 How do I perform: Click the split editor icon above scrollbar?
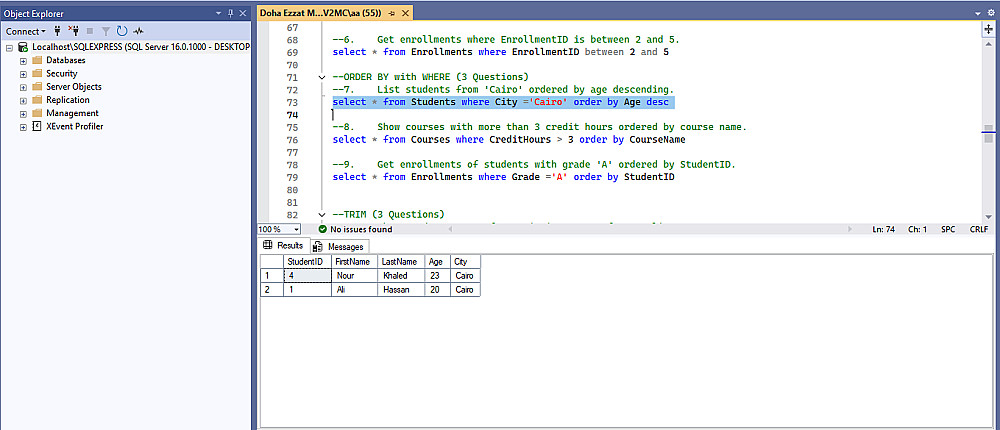[988, 29]
